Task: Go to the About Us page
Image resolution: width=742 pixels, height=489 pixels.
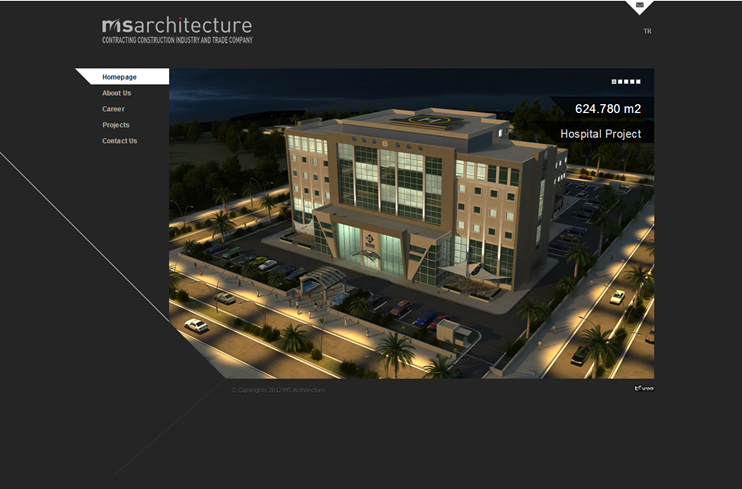Action: click(x=116, y=93)
